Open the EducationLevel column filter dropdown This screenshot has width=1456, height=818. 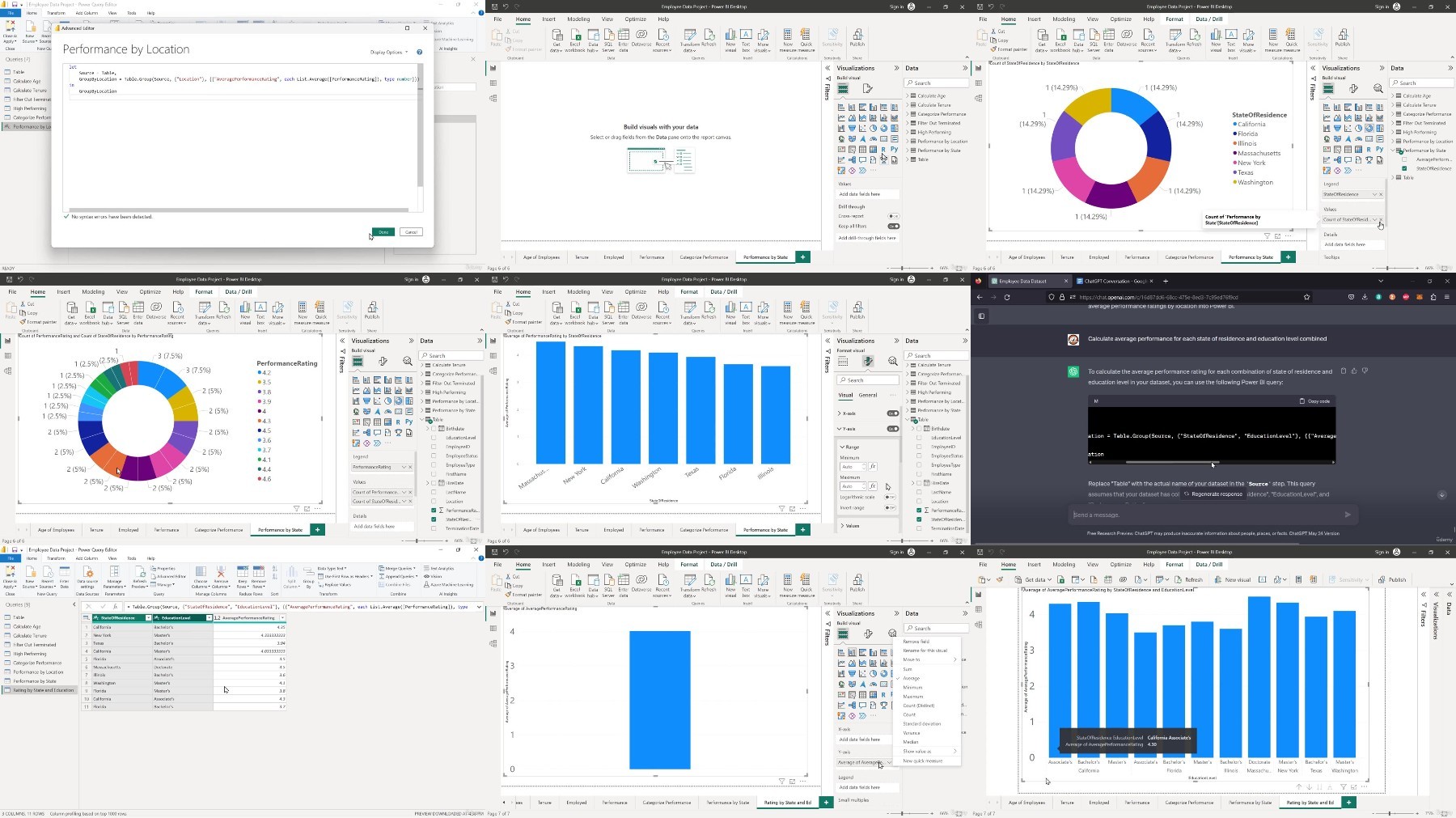[209, 618]
